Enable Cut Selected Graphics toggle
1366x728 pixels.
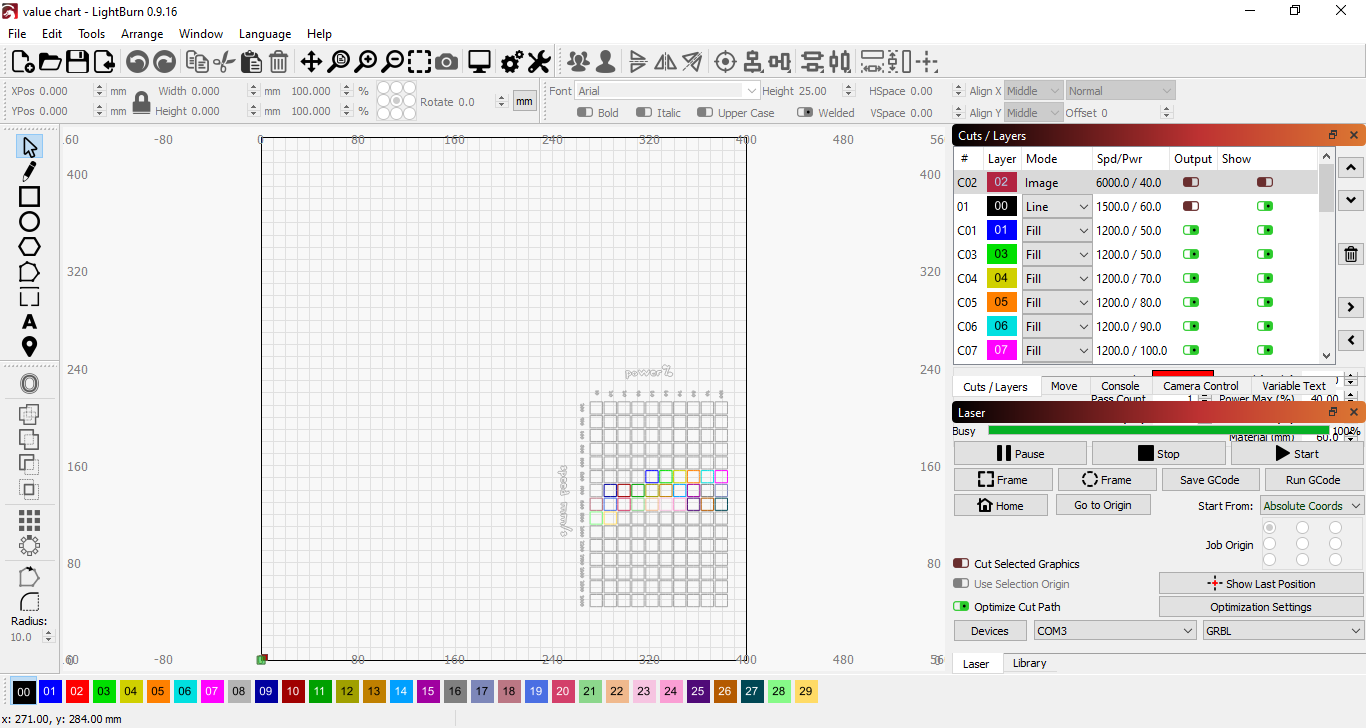pos(961,564)
